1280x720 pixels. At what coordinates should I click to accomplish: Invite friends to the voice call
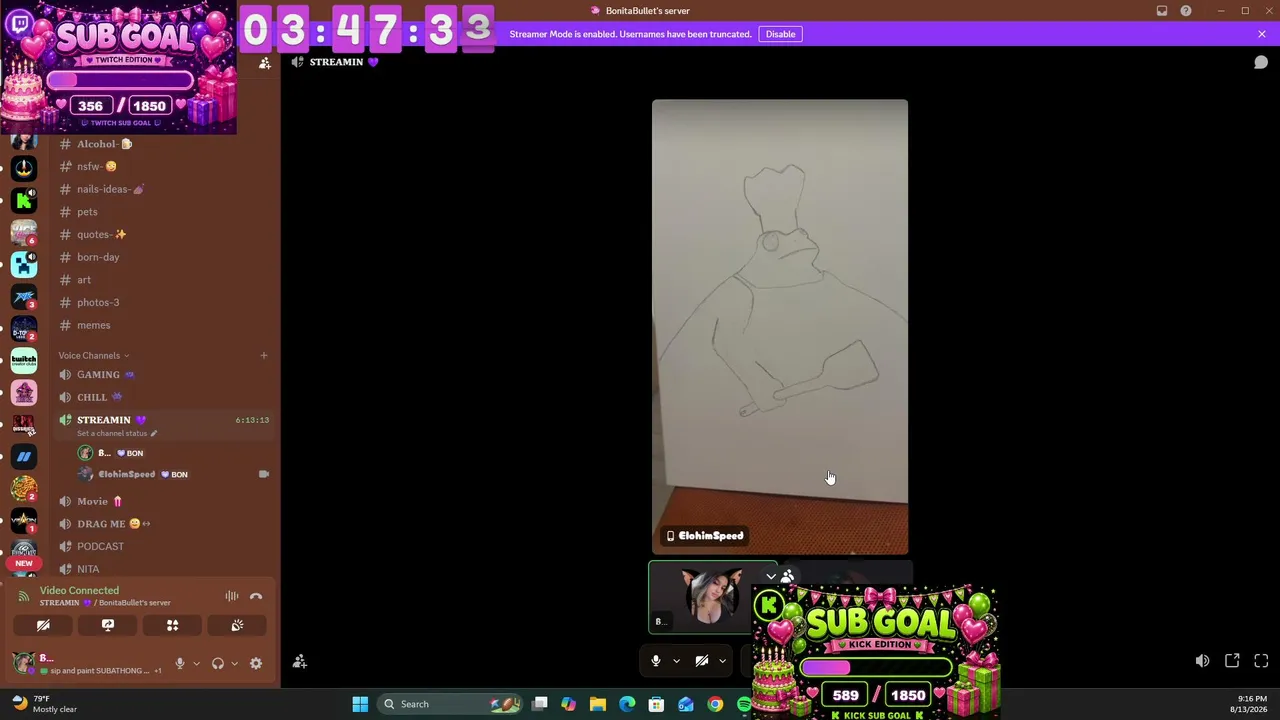pos(299,661)
